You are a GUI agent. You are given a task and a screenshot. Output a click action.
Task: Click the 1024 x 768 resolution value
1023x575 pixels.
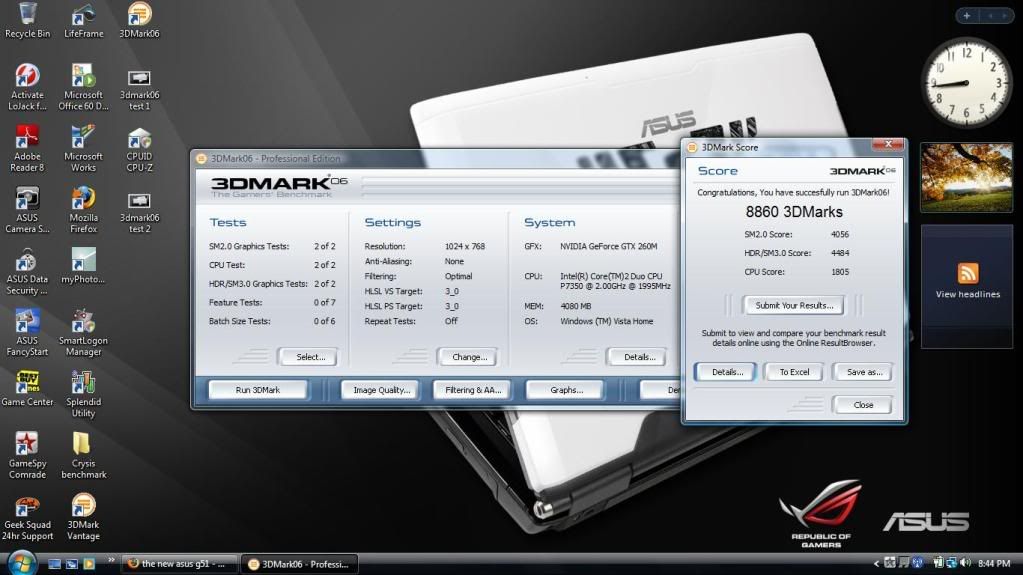465,246
